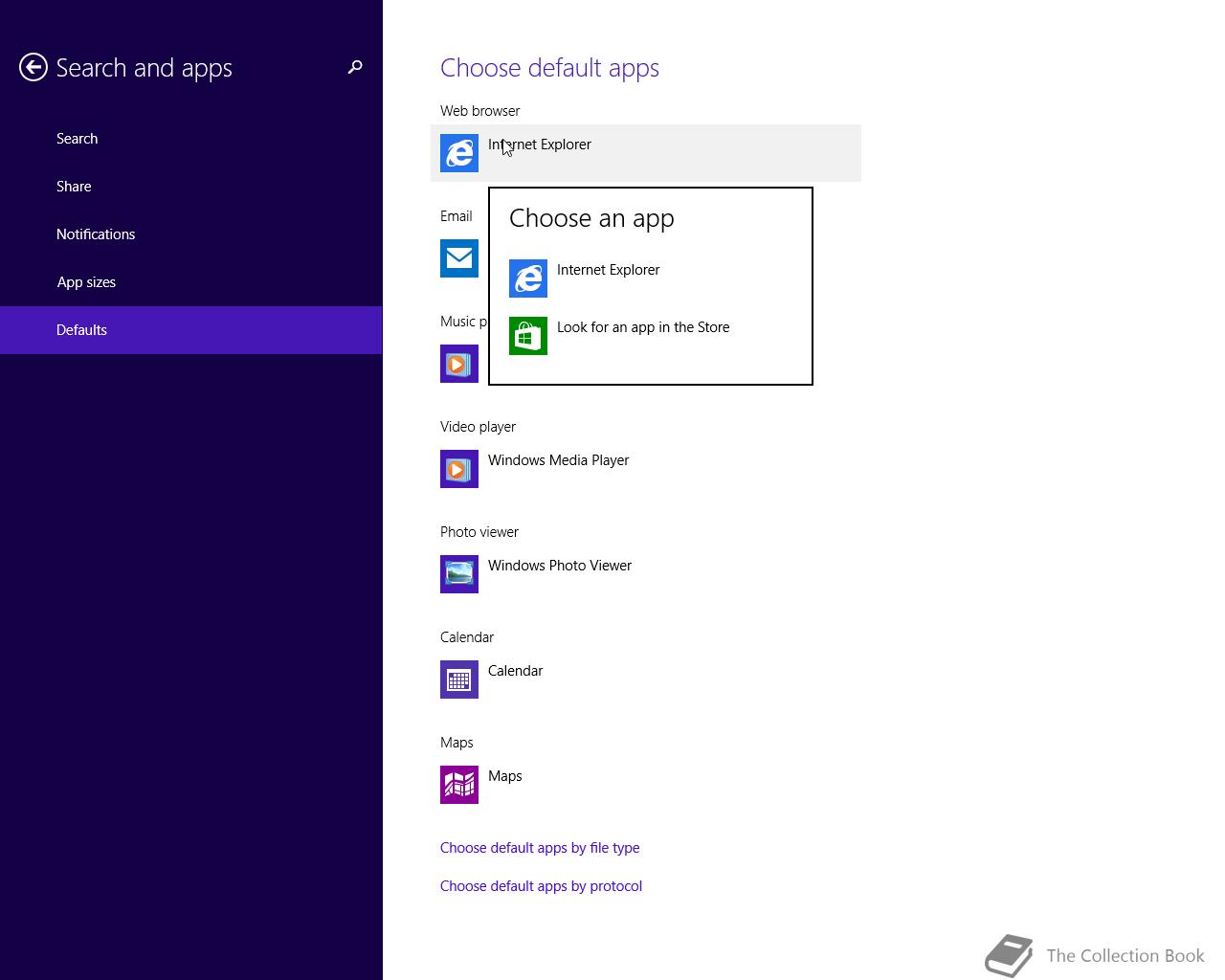Open the Notifications settings section
The image size is (1225, 980).
191,234
